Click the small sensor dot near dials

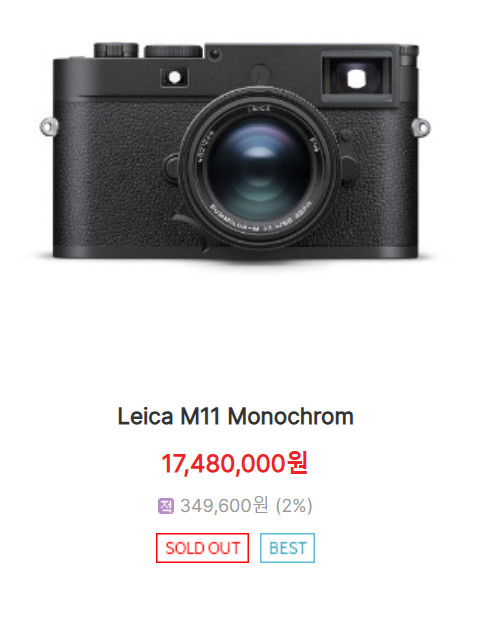214,53
